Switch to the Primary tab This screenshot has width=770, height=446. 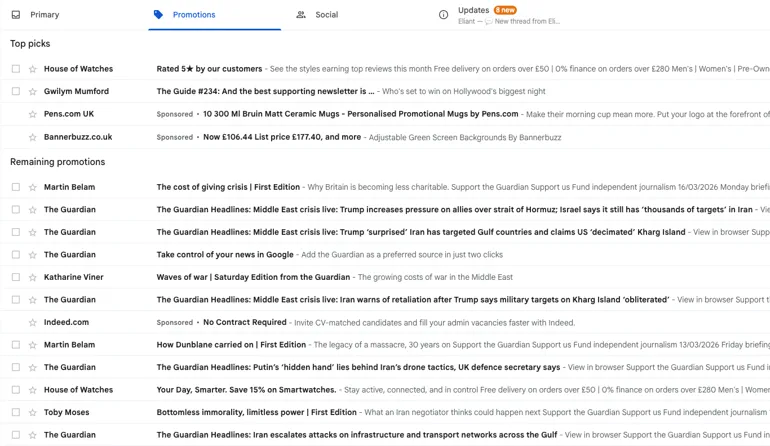pos(44,15)
